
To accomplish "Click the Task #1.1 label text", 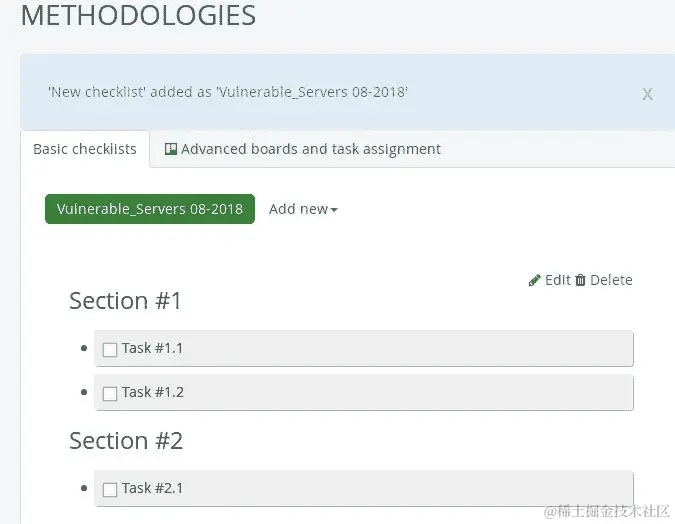I will click(152, 348).
